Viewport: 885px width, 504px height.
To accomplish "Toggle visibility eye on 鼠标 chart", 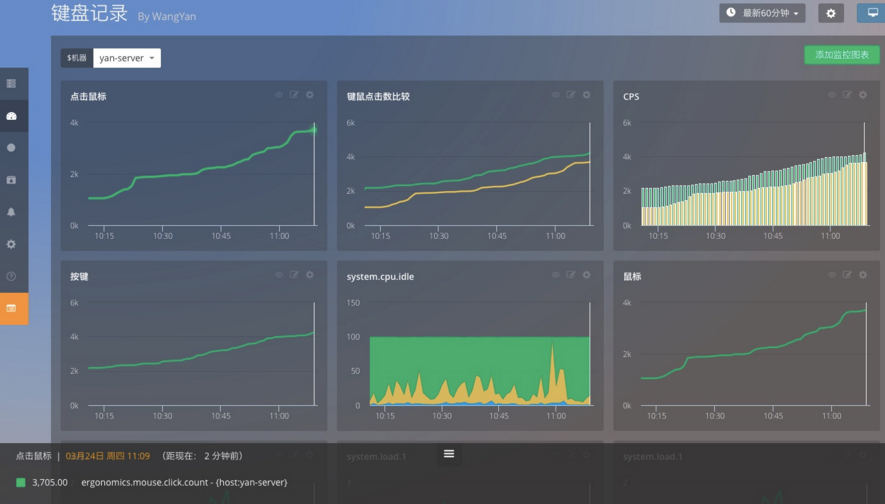I will coord(831,275).
